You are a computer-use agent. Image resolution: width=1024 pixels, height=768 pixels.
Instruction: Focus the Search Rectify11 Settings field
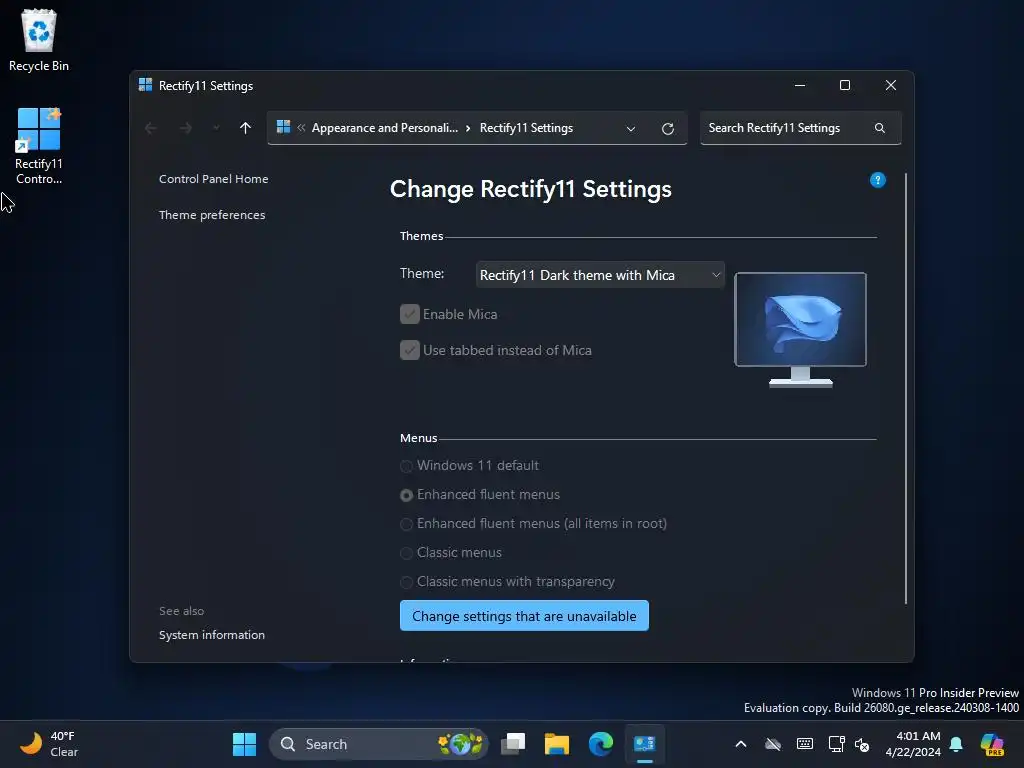[800, 128]
